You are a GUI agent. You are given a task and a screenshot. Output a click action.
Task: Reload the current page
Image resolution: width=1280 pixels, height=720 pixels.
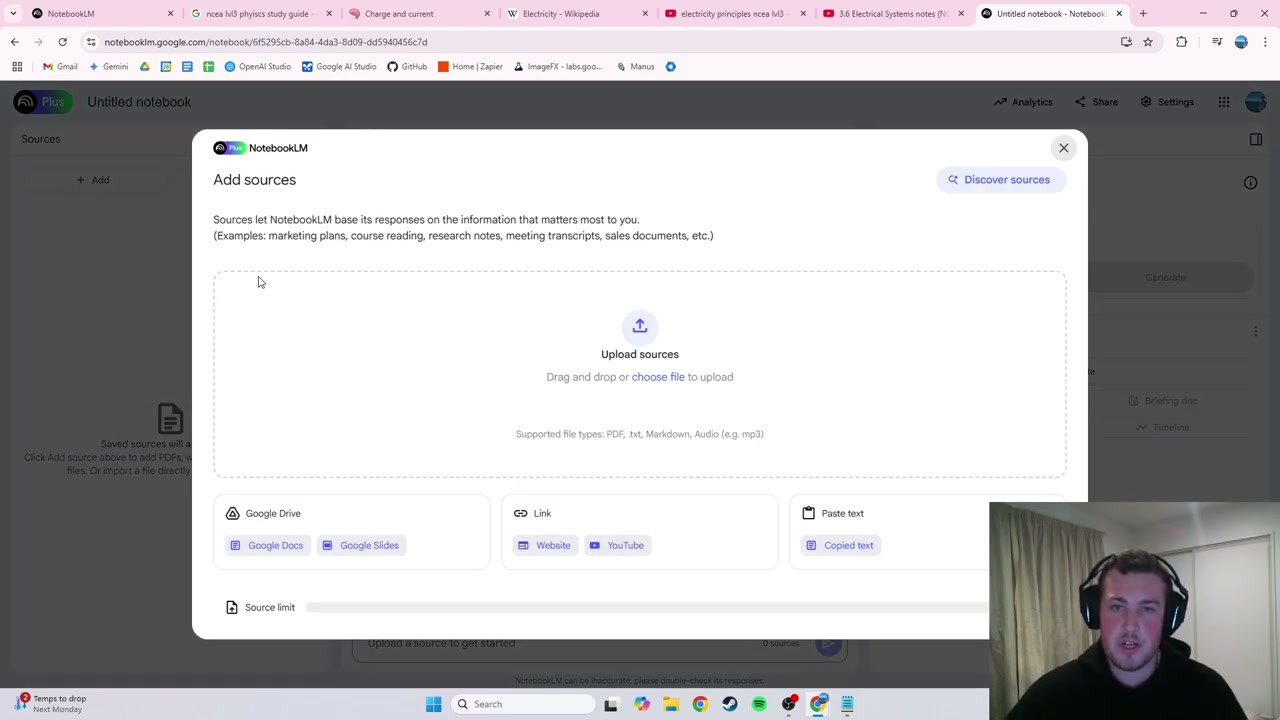[62, 42]
